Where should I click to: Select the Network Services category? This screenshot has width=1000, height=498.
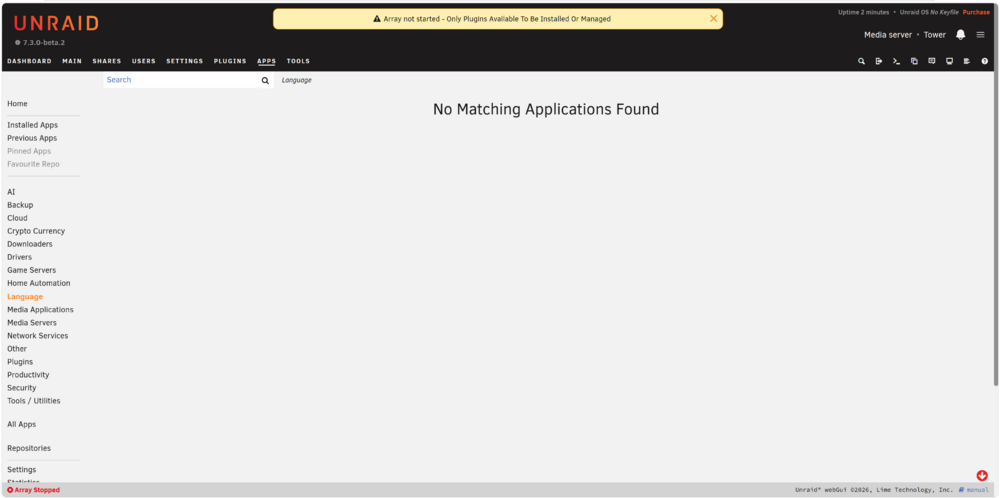tap(38, 335)
